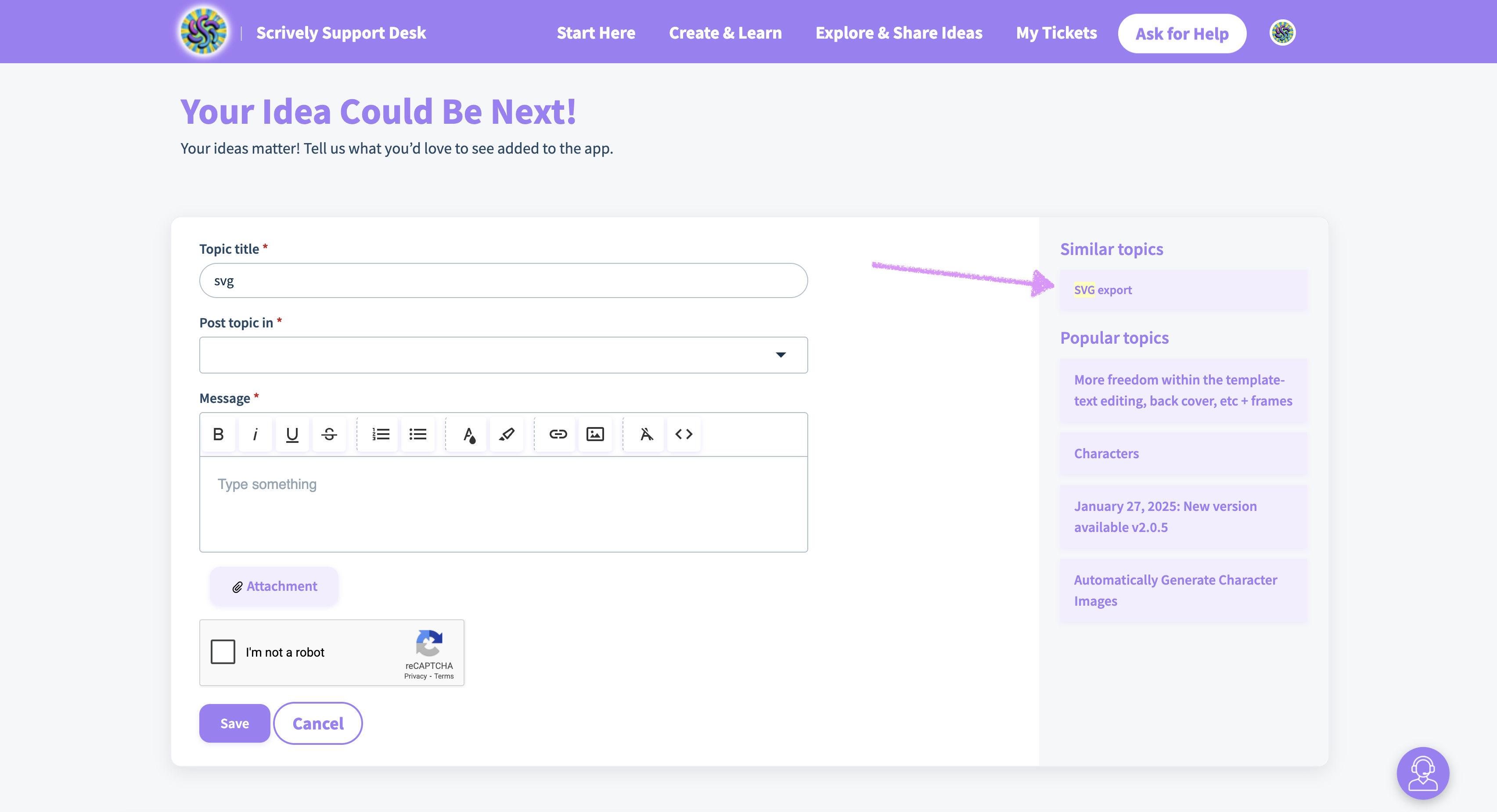Check the I'm not a robot box

point(223,652)
